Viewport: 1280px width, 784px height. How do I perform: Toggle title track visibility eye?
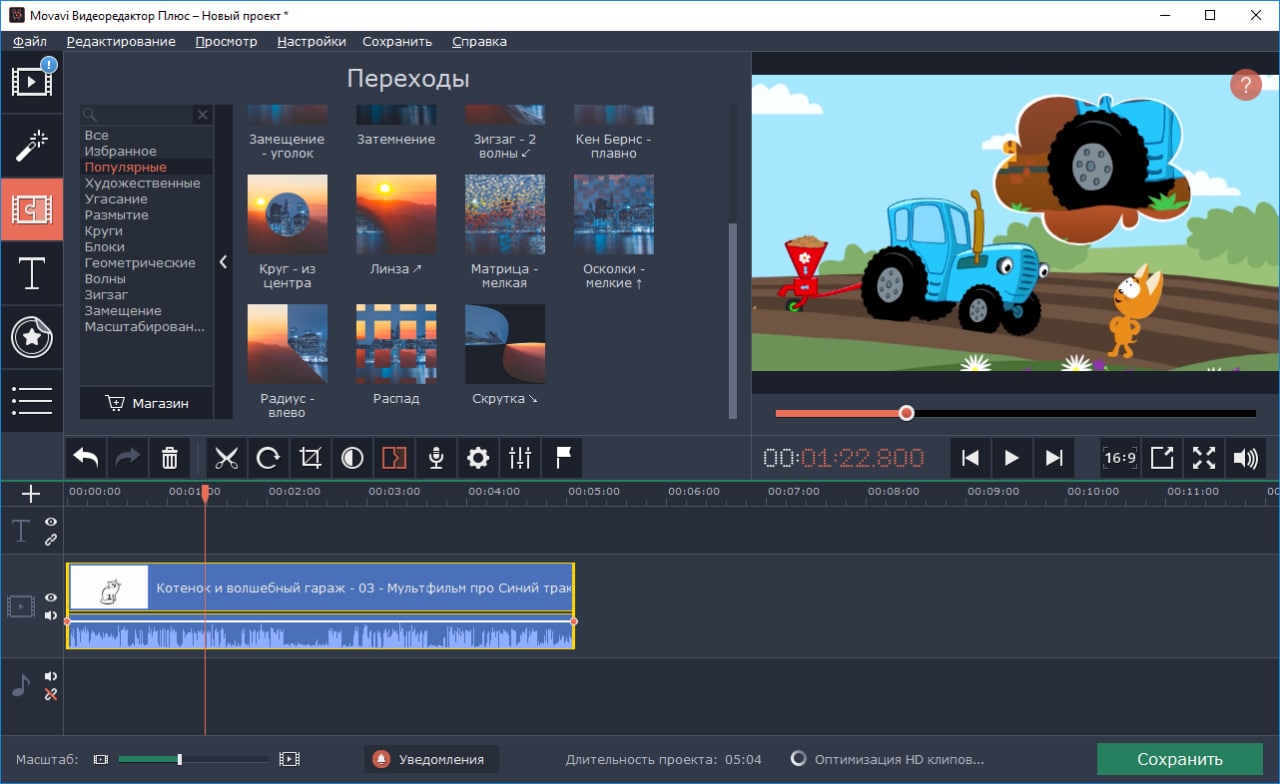pos(51,522)
